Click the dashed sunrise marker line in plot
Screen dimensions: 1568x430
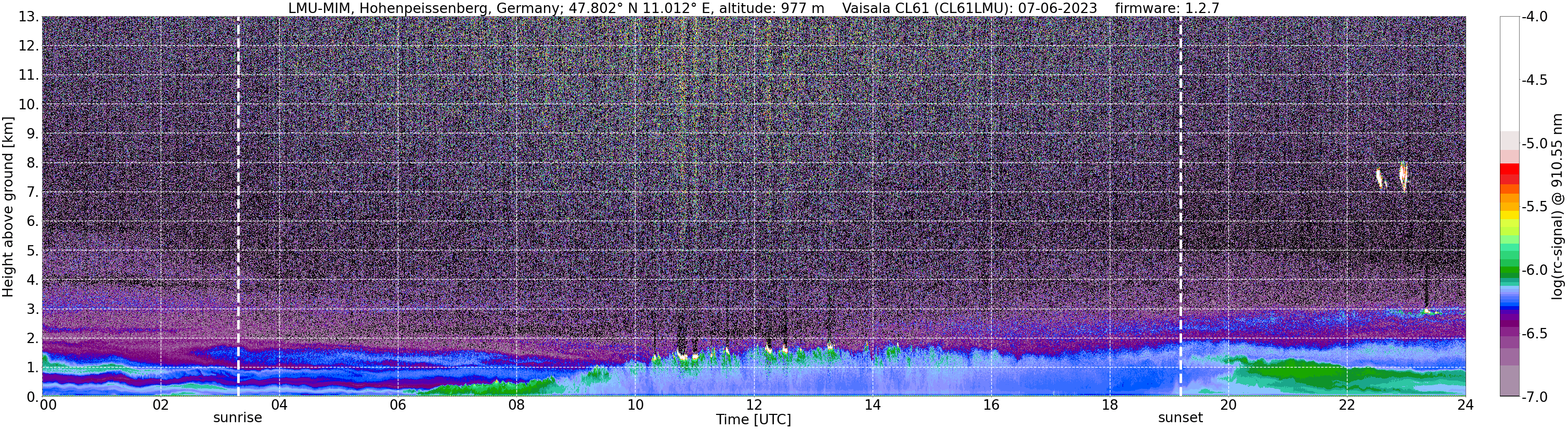click(238, 207)
